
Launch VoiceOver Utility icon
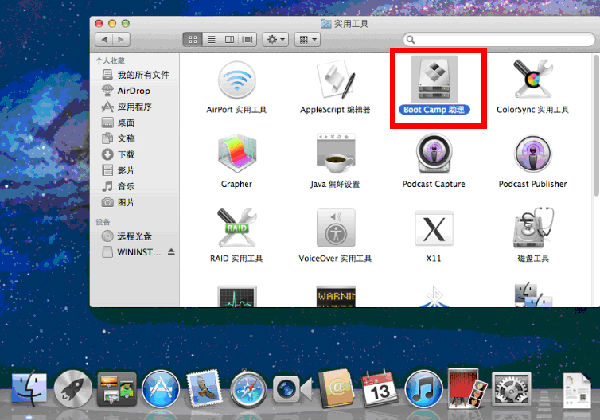click(336, 232)
